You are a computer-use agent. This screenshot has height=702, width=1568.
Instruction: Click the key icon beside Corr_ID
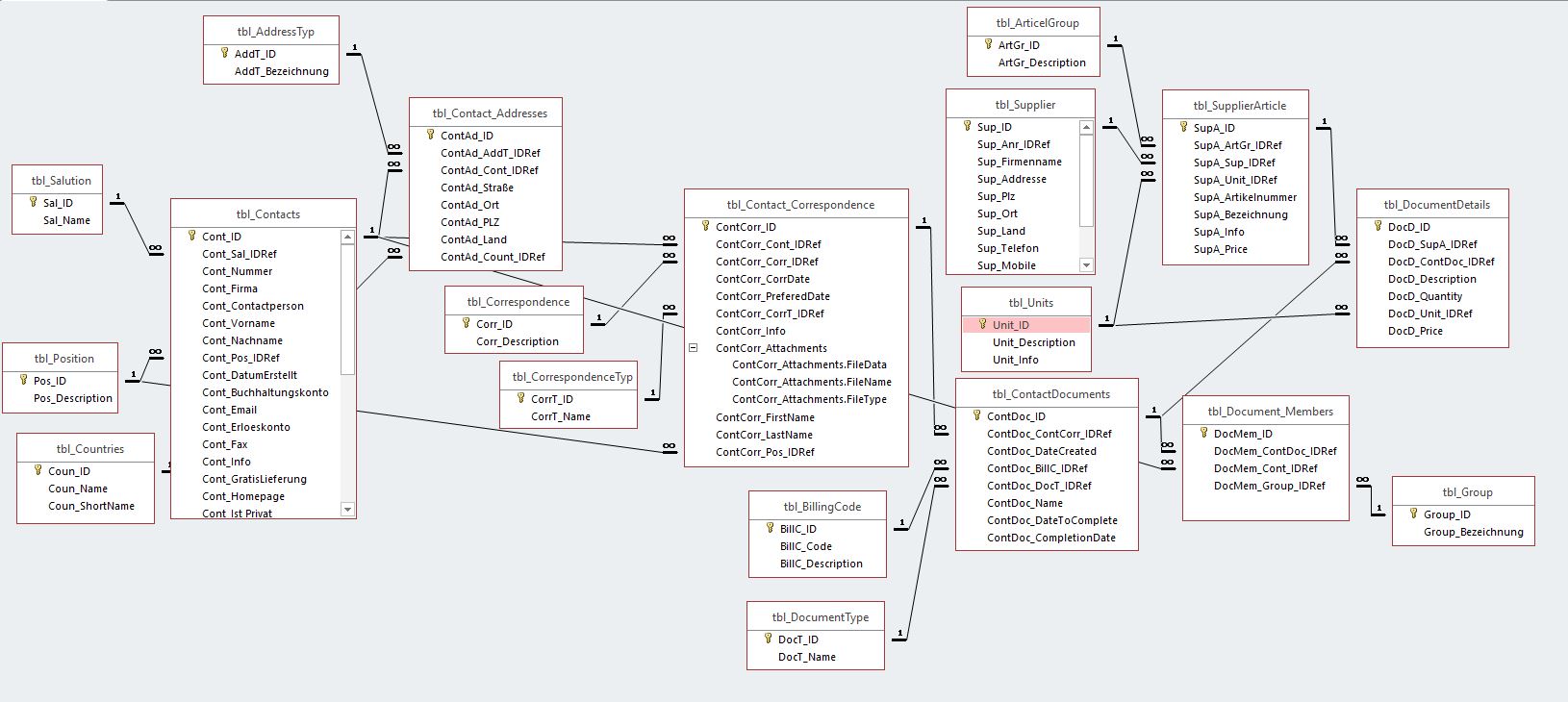tap(466, 323)
